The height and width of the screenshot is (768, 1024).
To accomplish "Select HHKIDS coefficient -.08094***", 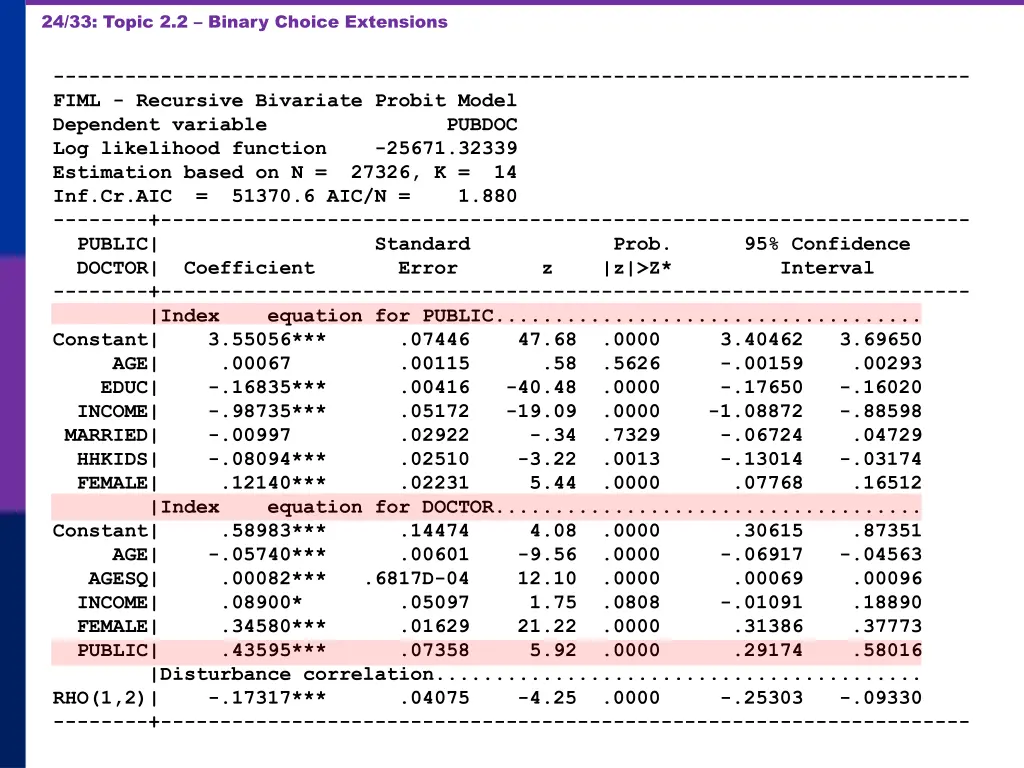I will (x=267, y=459).
